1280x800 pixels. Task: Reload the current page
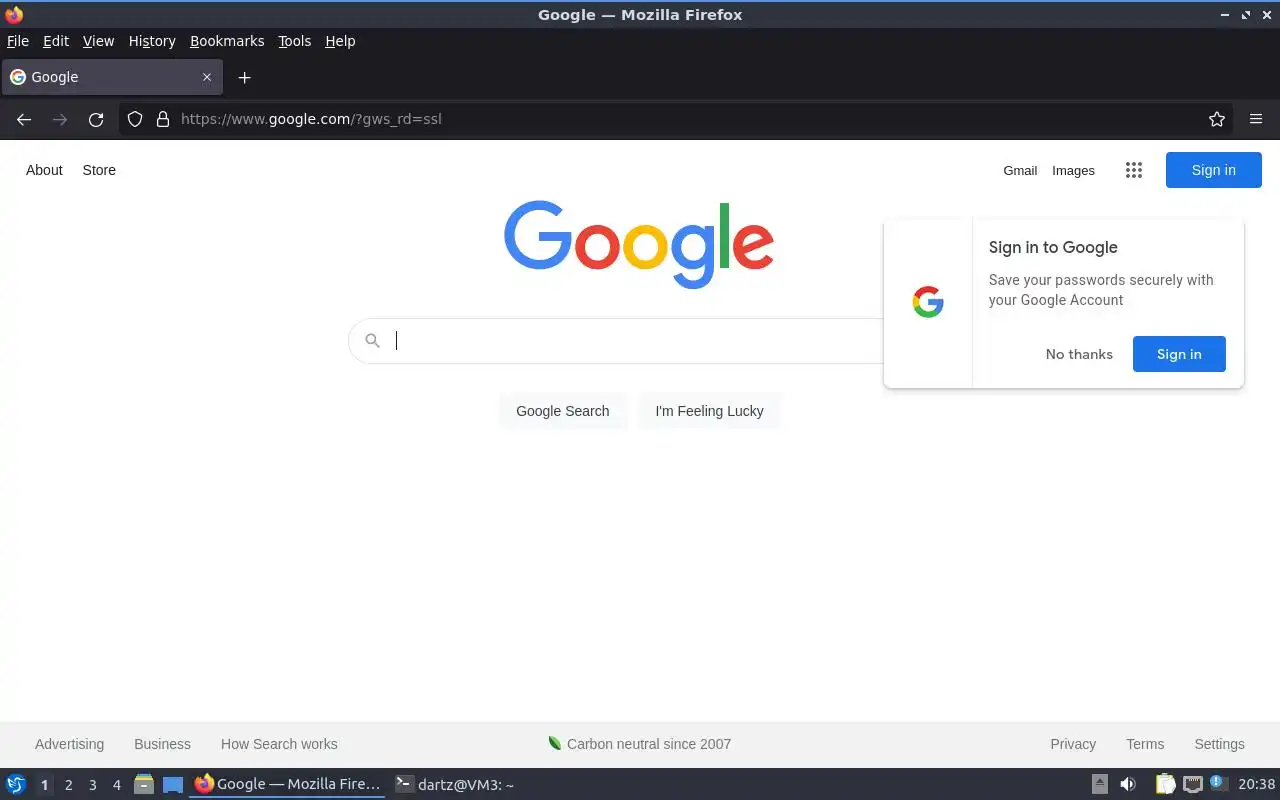(x=96, y=119)
